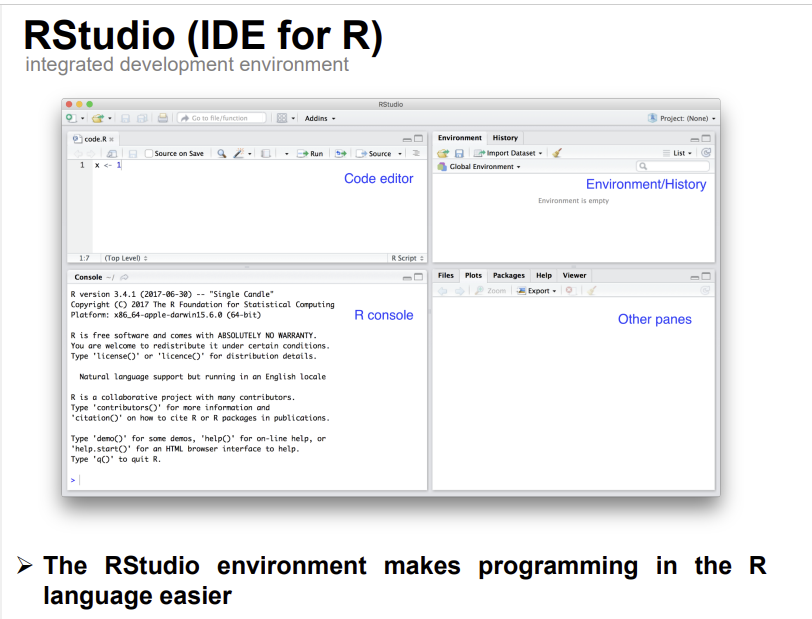Click the environment search field

(673, 166)
